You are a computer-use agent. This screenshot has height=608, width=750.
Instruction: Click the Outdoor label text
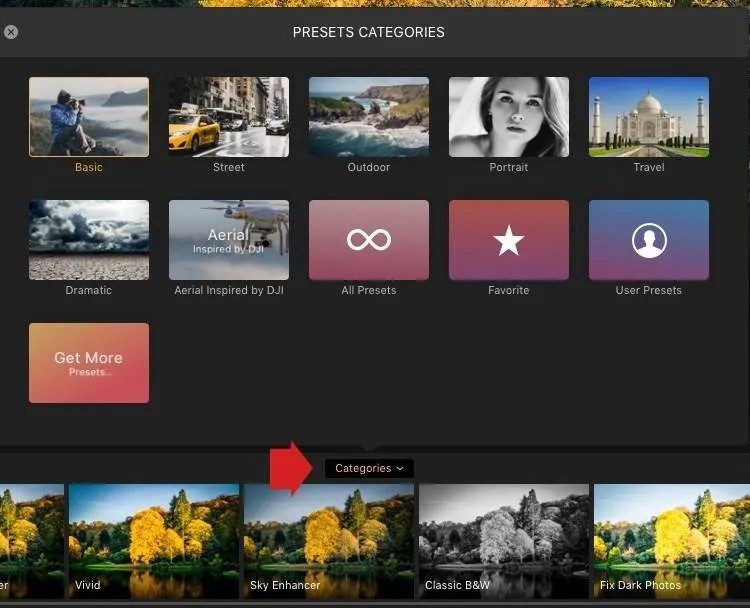(x=369, y=167)
